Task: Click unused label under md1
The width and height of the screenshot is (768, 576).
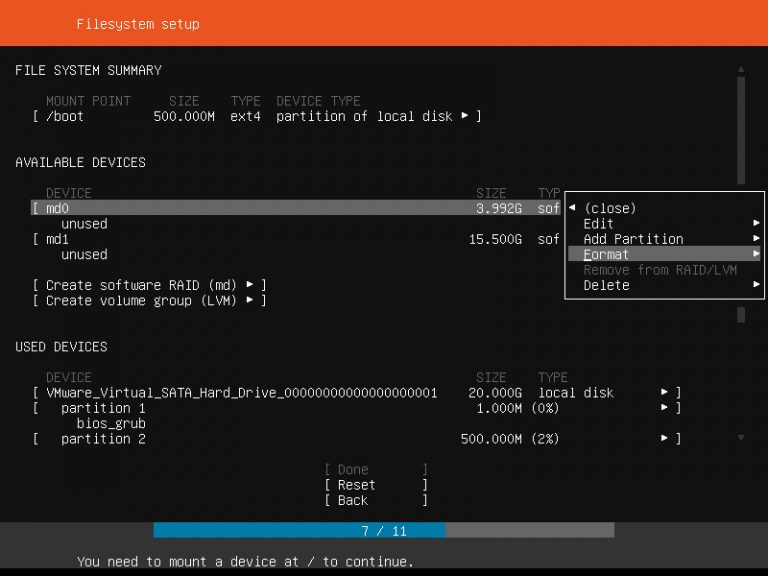Action: click(x=84, y=255)
